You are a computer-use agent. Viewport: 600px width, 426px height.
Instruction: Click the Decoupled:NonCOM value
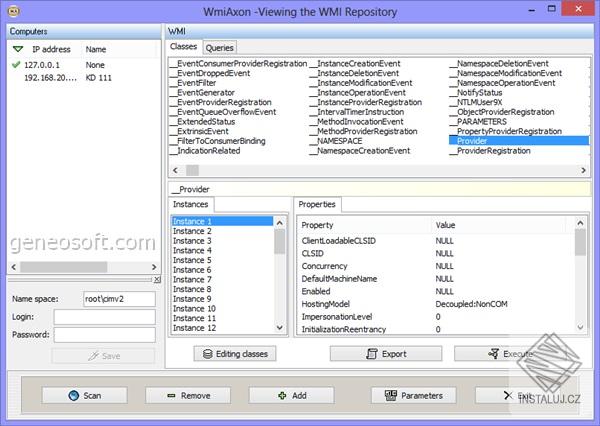471,304
